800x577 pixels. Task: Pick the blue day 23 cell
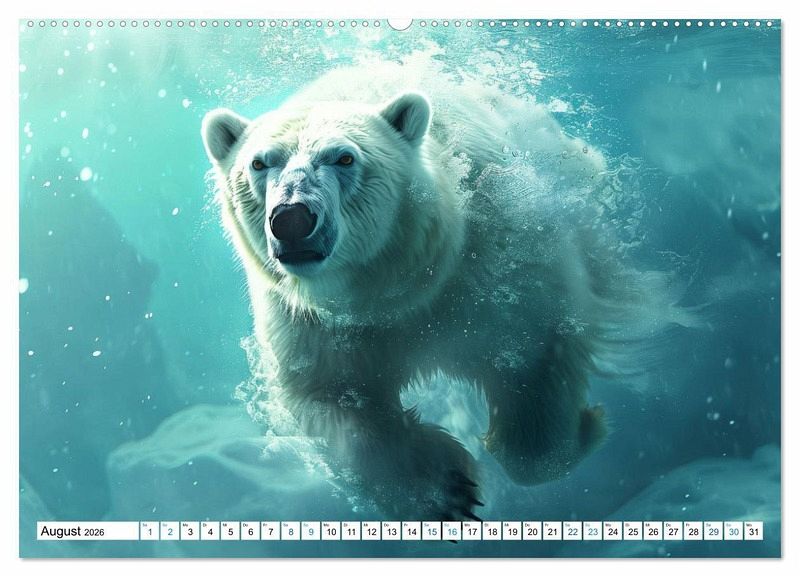coord(593,531)
